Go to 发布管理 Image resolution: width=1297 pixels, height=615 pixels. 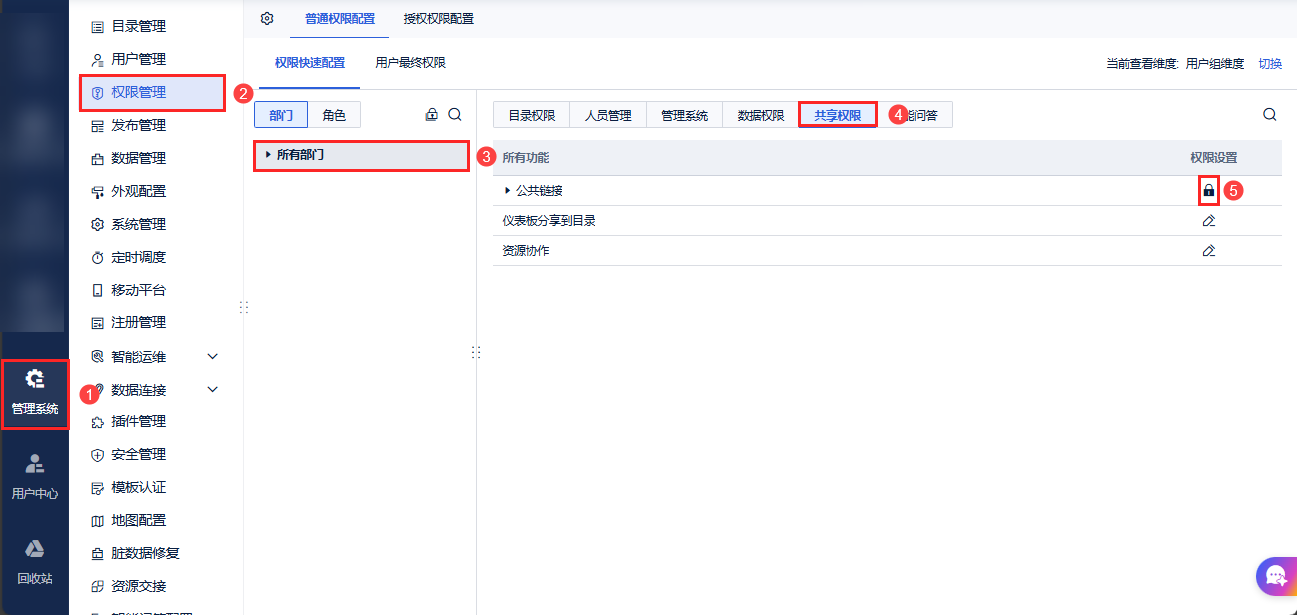(138, 125)
